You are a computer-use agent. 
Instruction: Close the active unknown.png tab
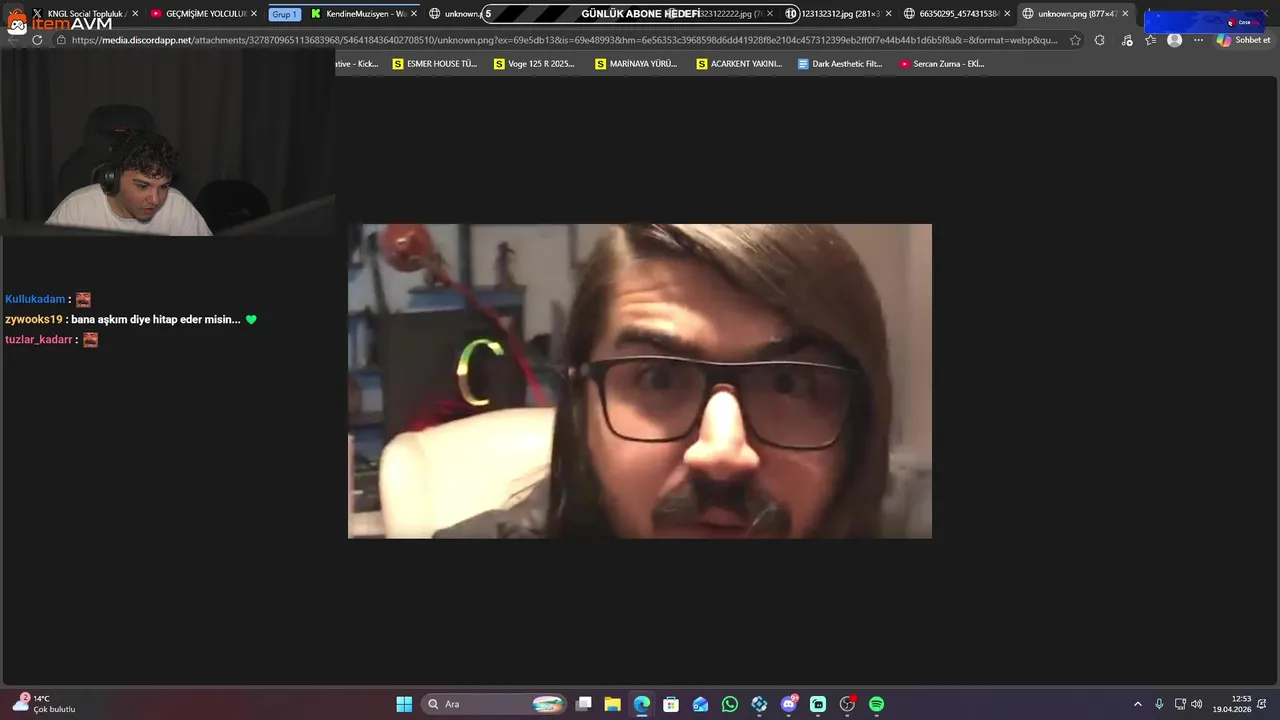click(x=1125, y=14)
